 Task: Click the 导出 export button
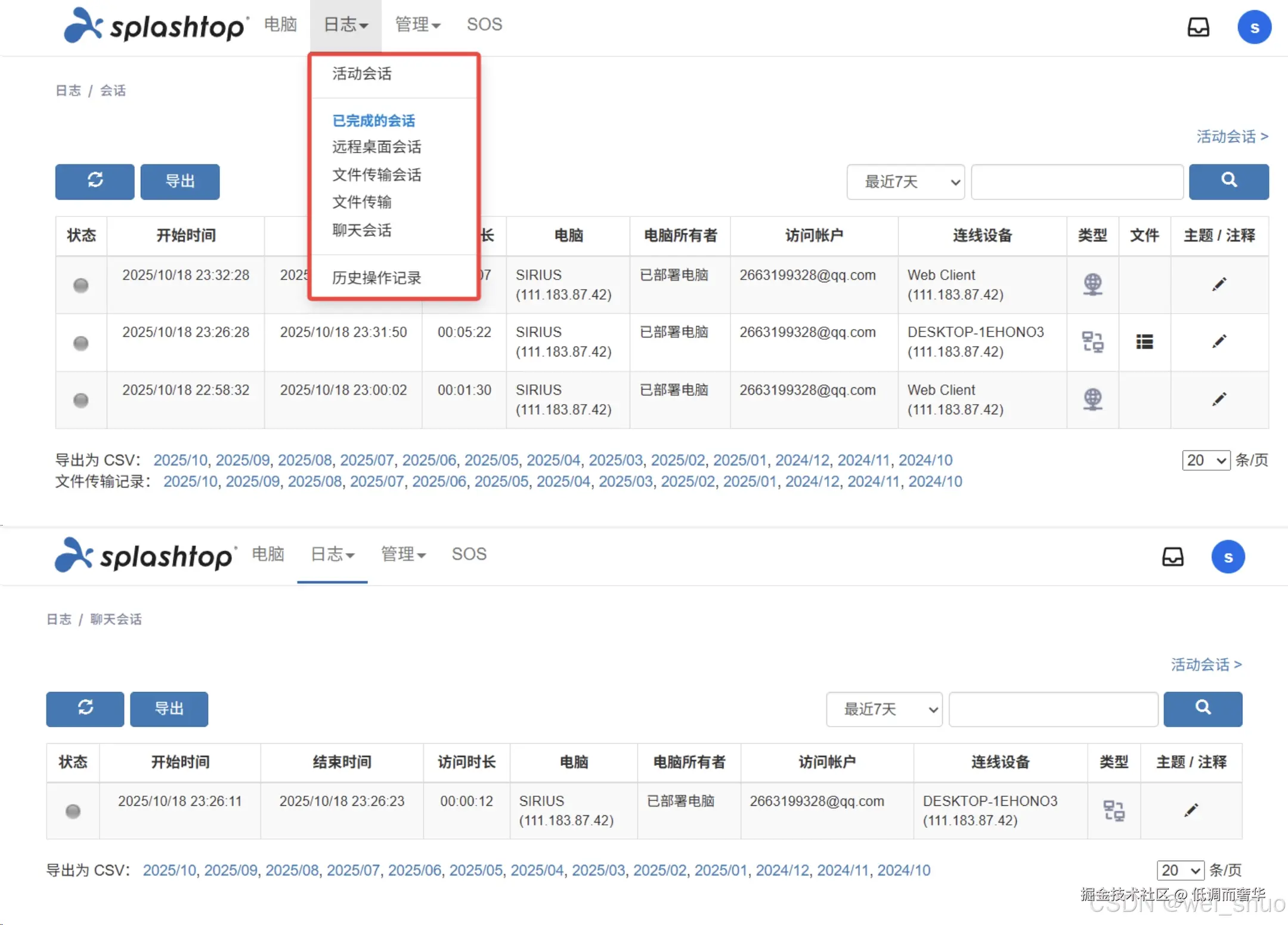click(x=179, y=182)
